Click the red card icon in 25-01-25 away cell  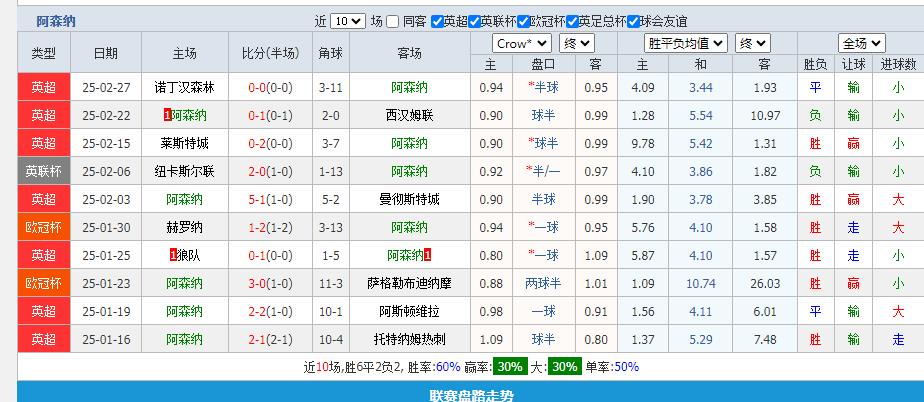(x=428, y=256)
